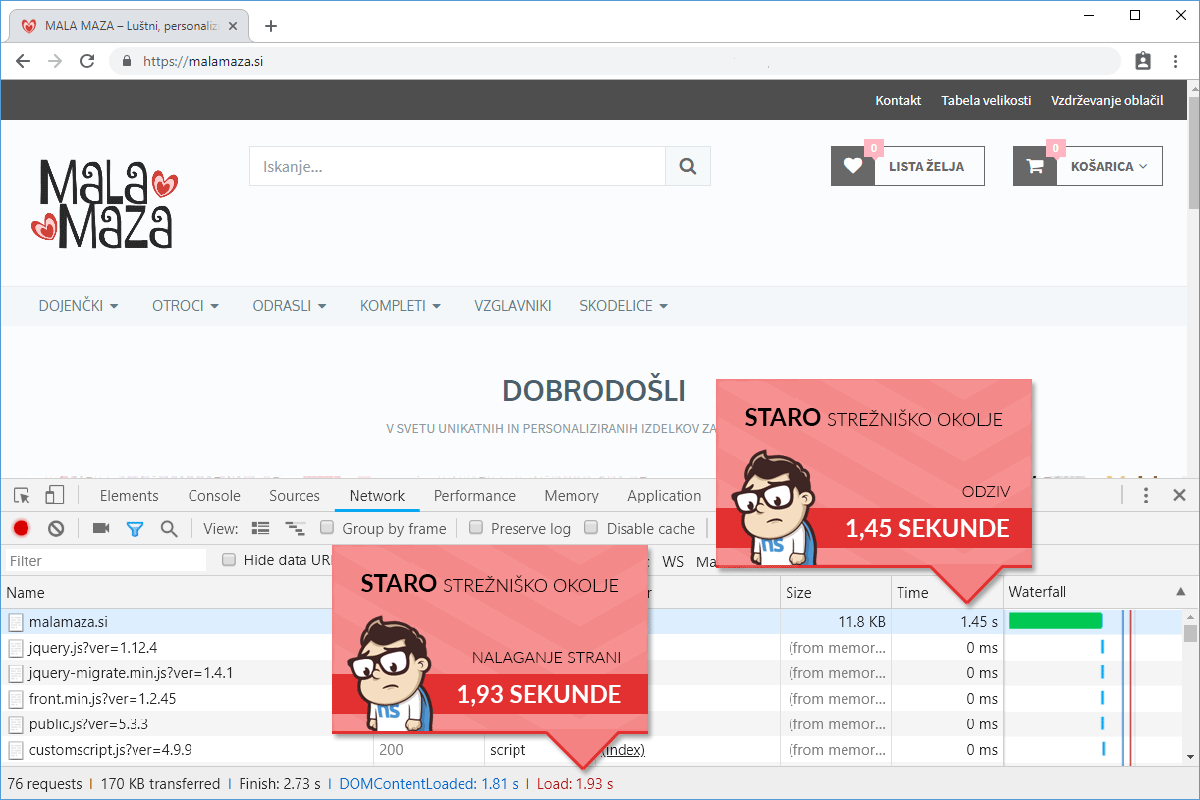
Task: Click the network Filter text field
Action: click(x=105, y=561)
